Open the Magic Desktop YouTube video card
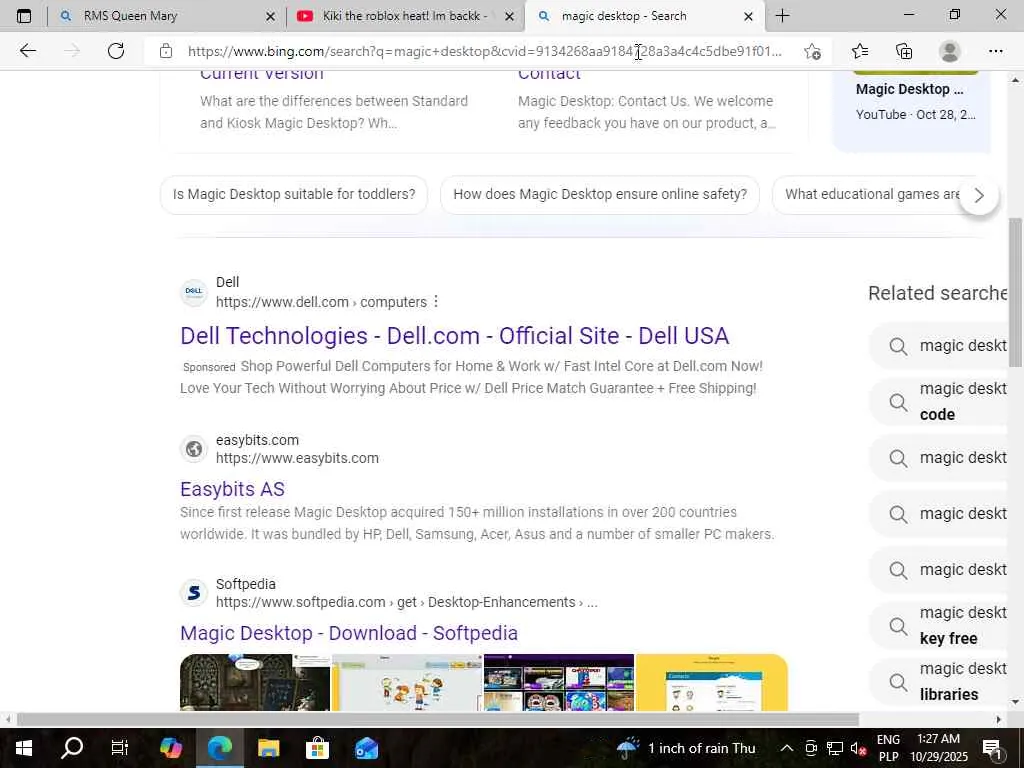Screen dimensions: 1024x768 pyautogui.click(x=912, y=111)
